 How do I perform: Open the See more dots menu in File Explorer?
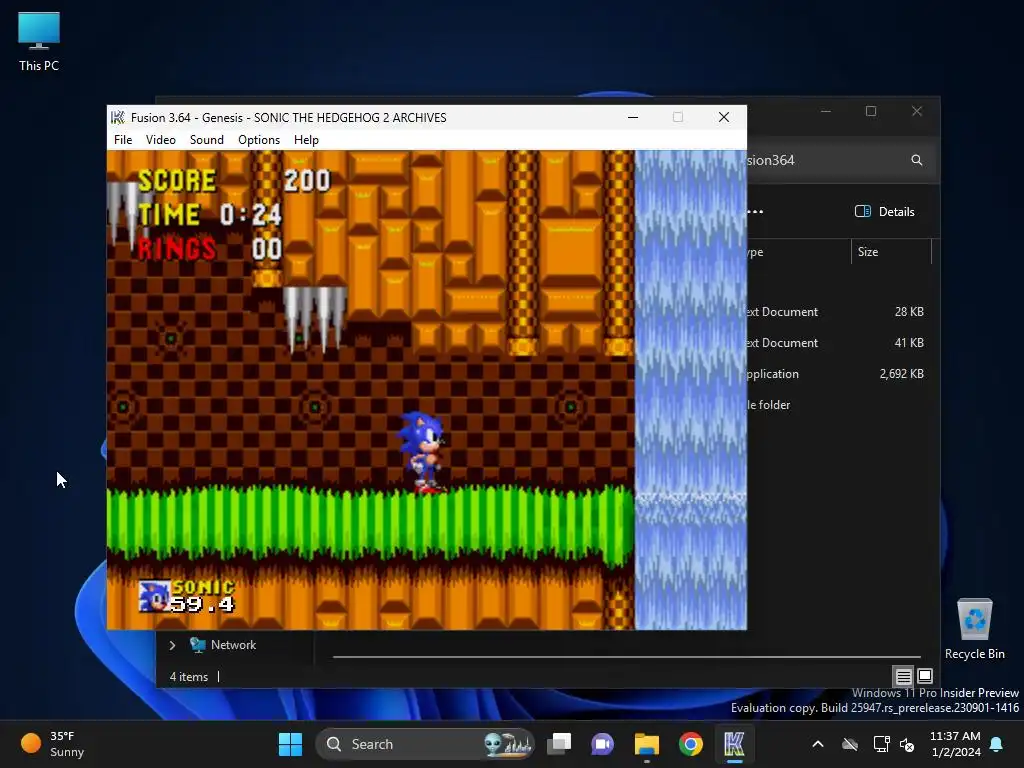coord(756,212)
